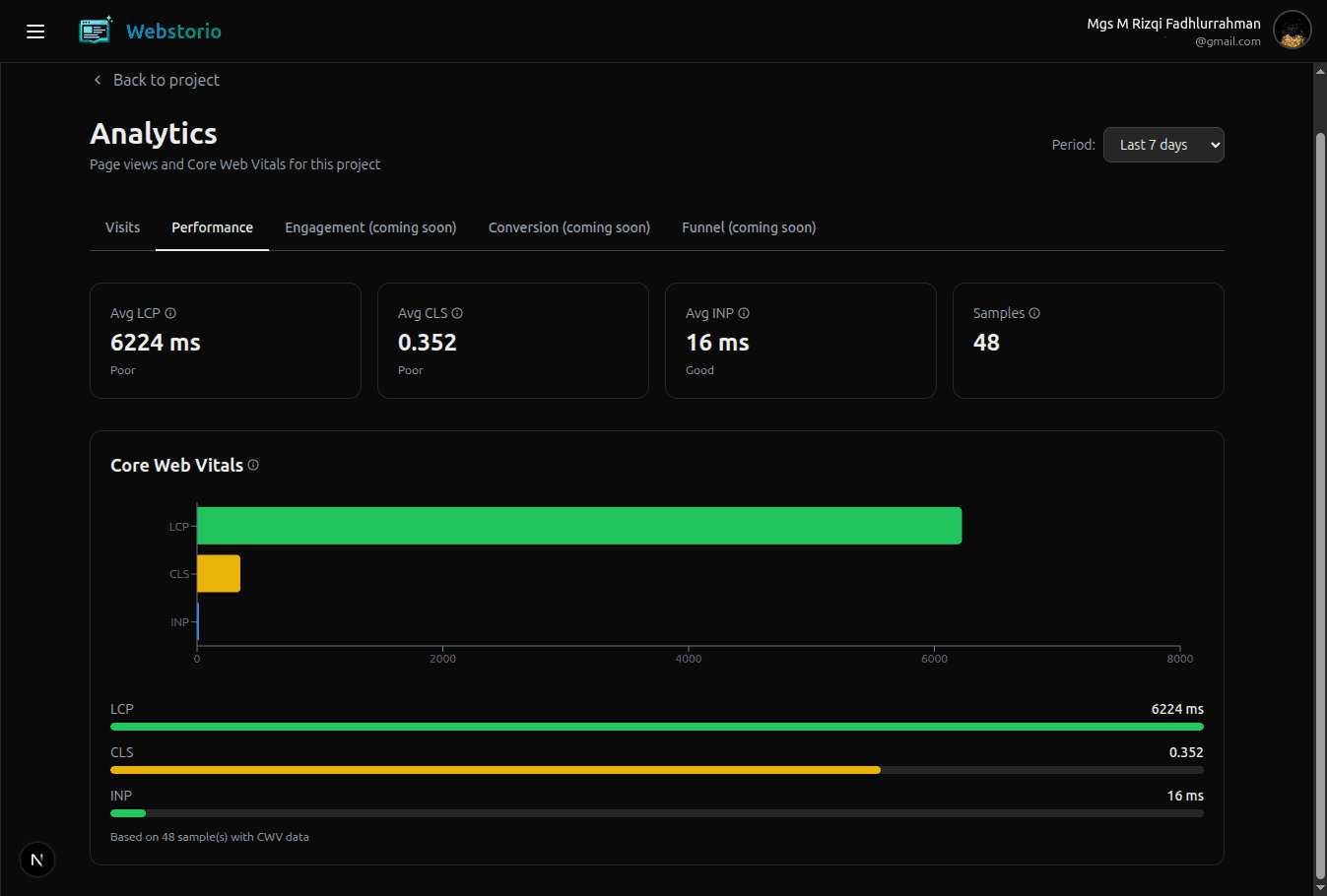Click the yellow CLS chart bar

(x=219, y=573)
